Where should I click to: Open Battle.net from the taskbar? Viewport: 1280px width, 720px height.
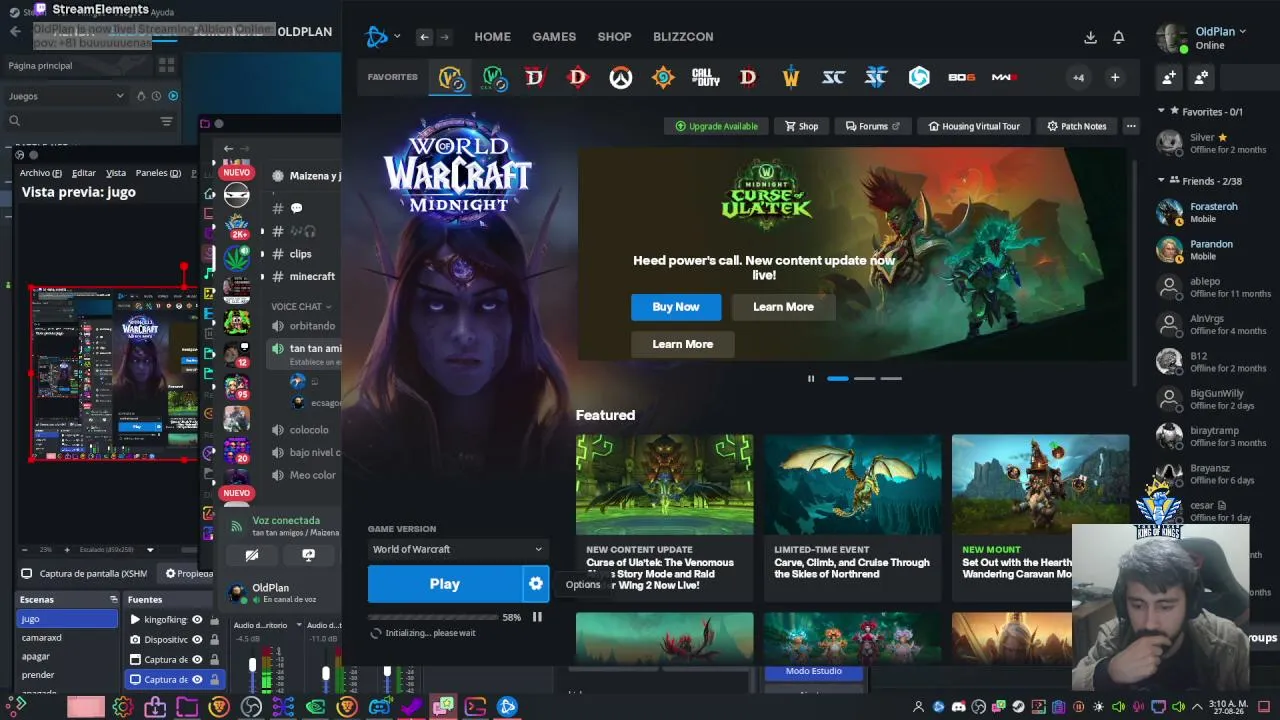pos(507,707)
